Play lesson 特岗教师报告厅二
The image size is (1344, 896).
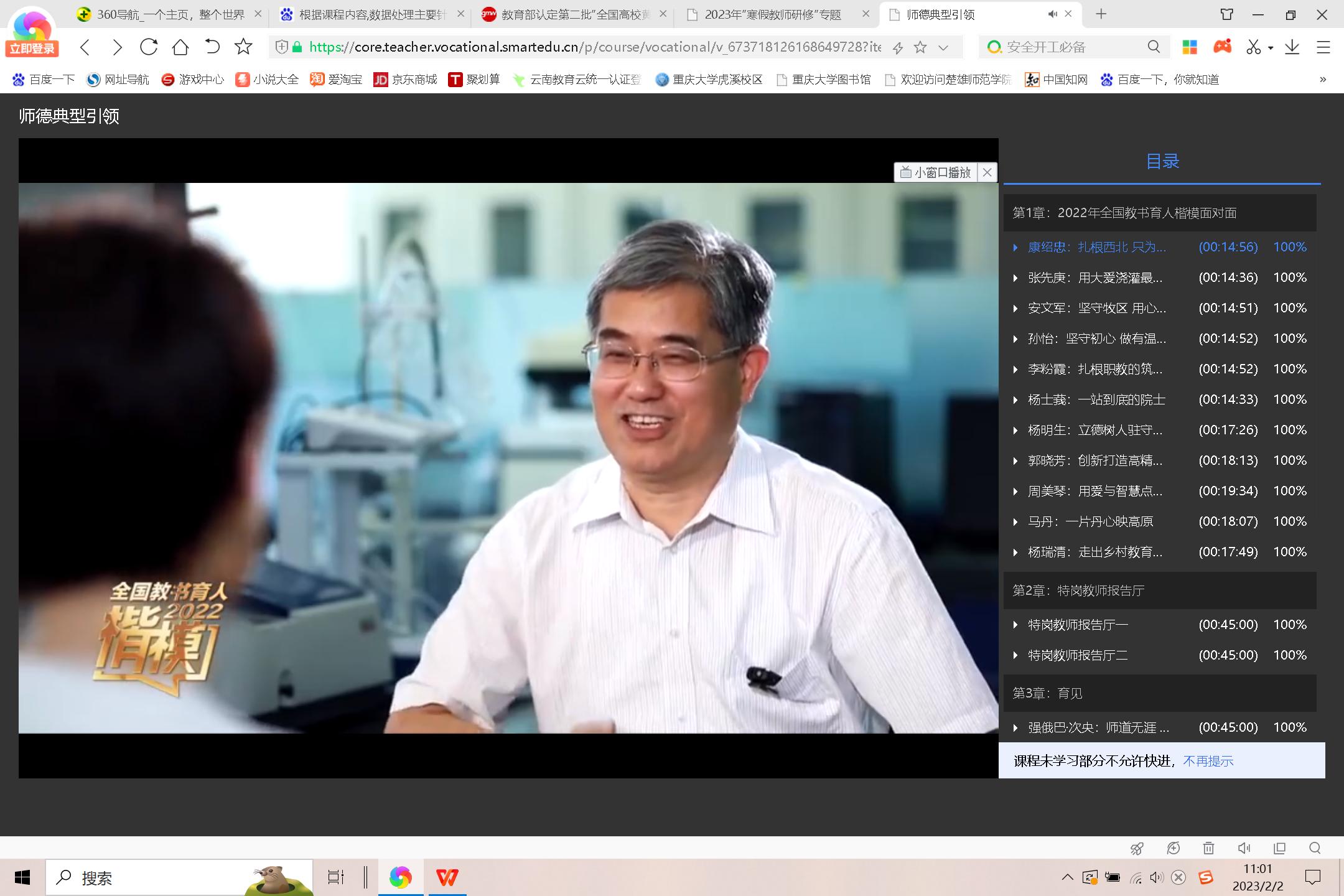tap(1160, 655)
